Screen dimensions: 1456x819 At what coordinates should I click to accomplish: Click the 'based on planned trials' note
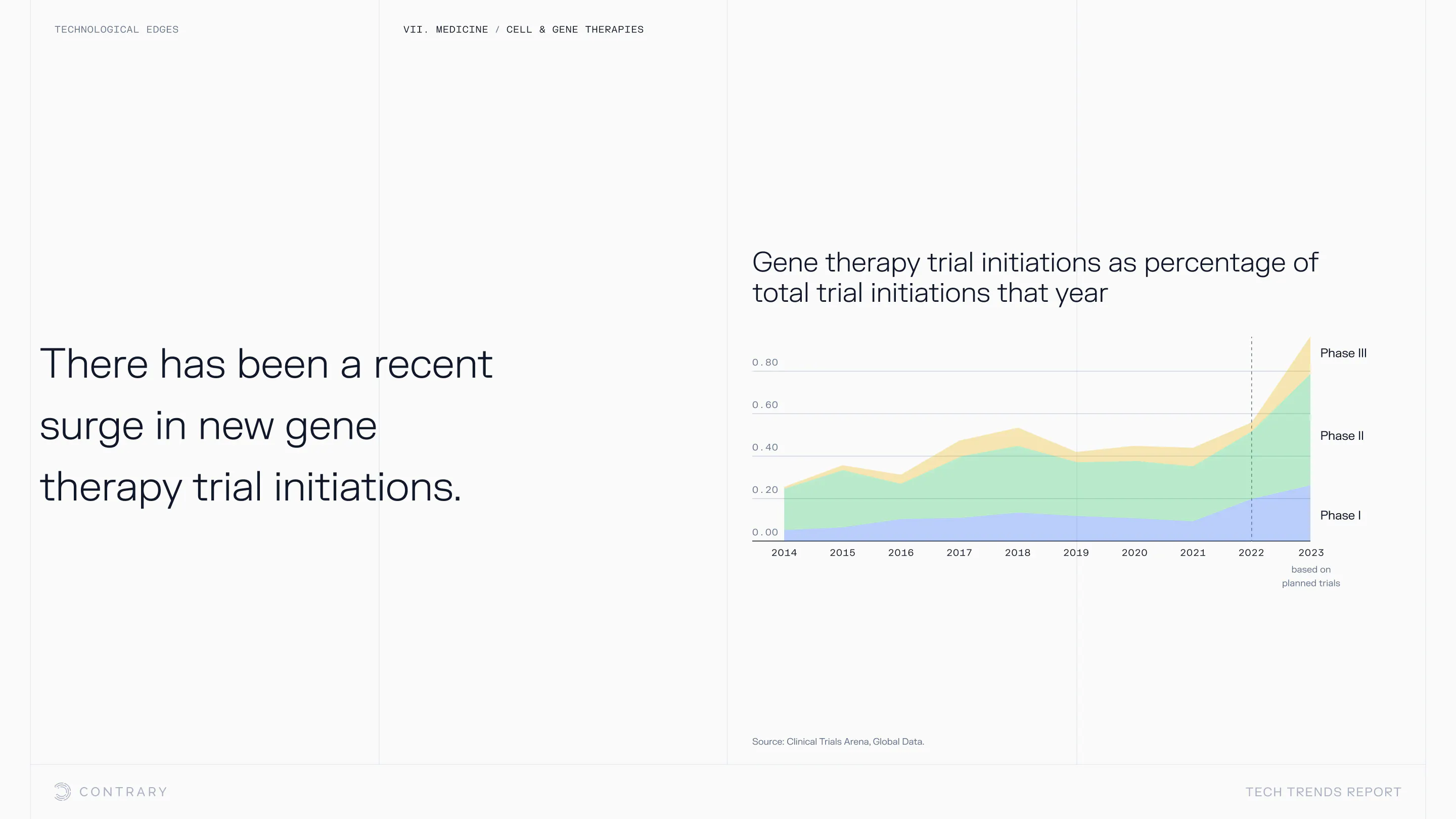(1311, 576)
